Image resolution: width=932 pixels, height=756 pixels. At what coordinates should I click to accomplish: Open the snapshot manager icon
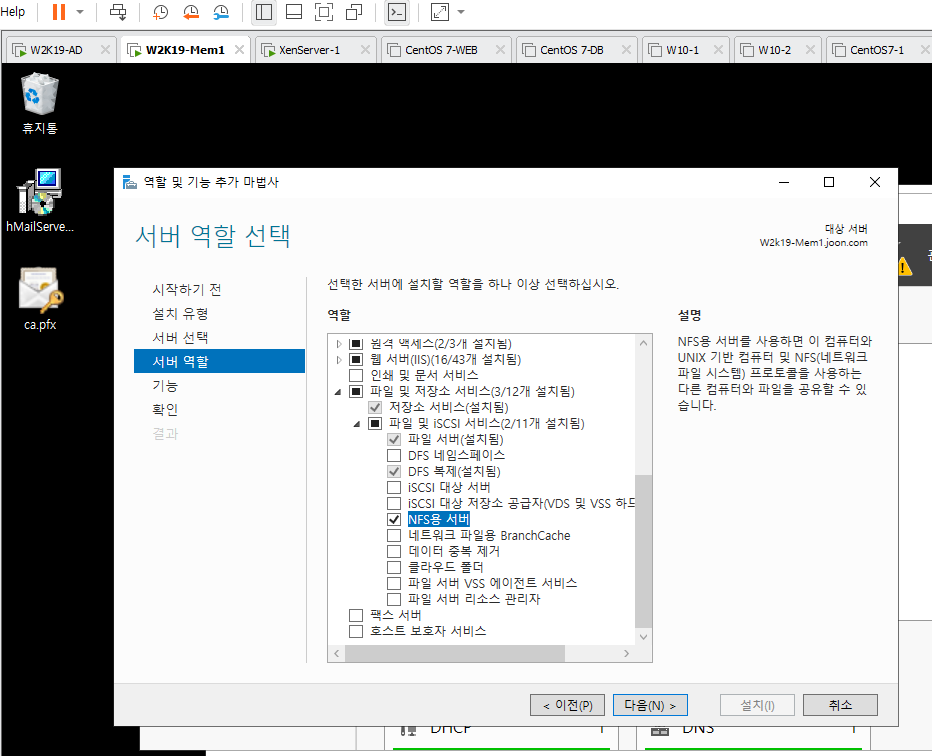(221, 12)
